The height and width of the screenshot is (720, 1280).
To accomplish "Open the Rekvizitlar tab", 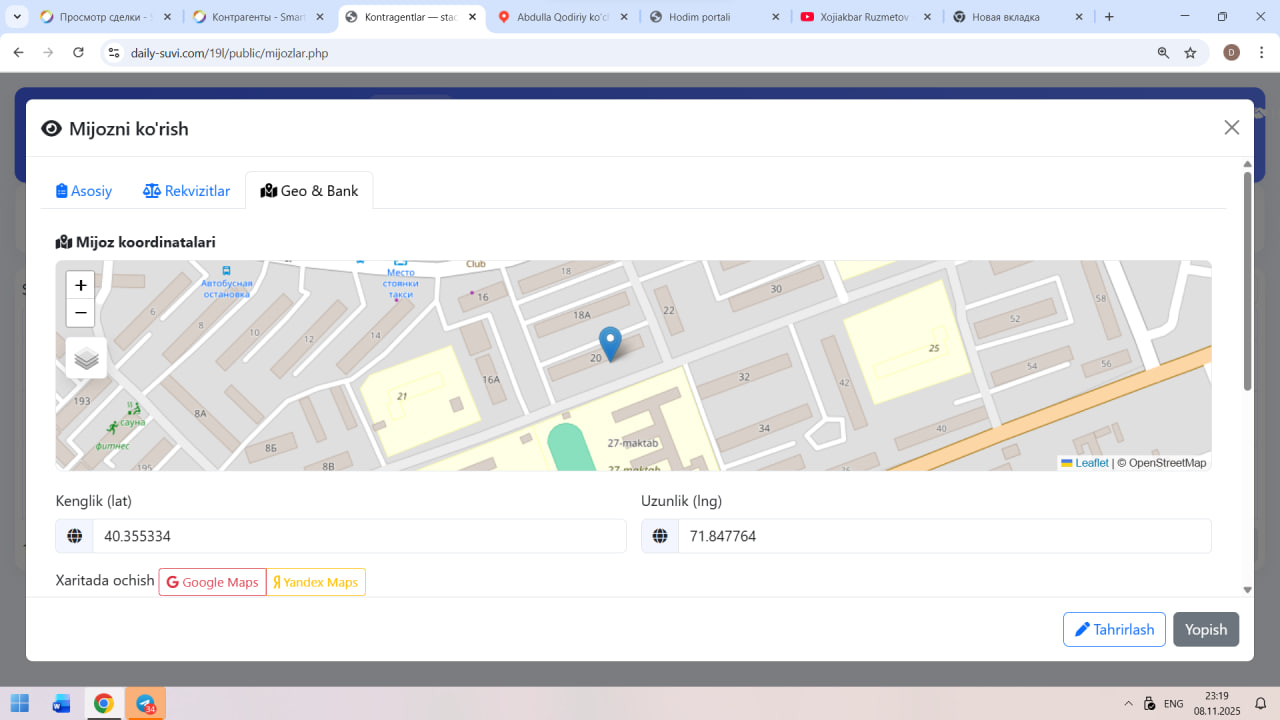I will [x=187, y=191].
